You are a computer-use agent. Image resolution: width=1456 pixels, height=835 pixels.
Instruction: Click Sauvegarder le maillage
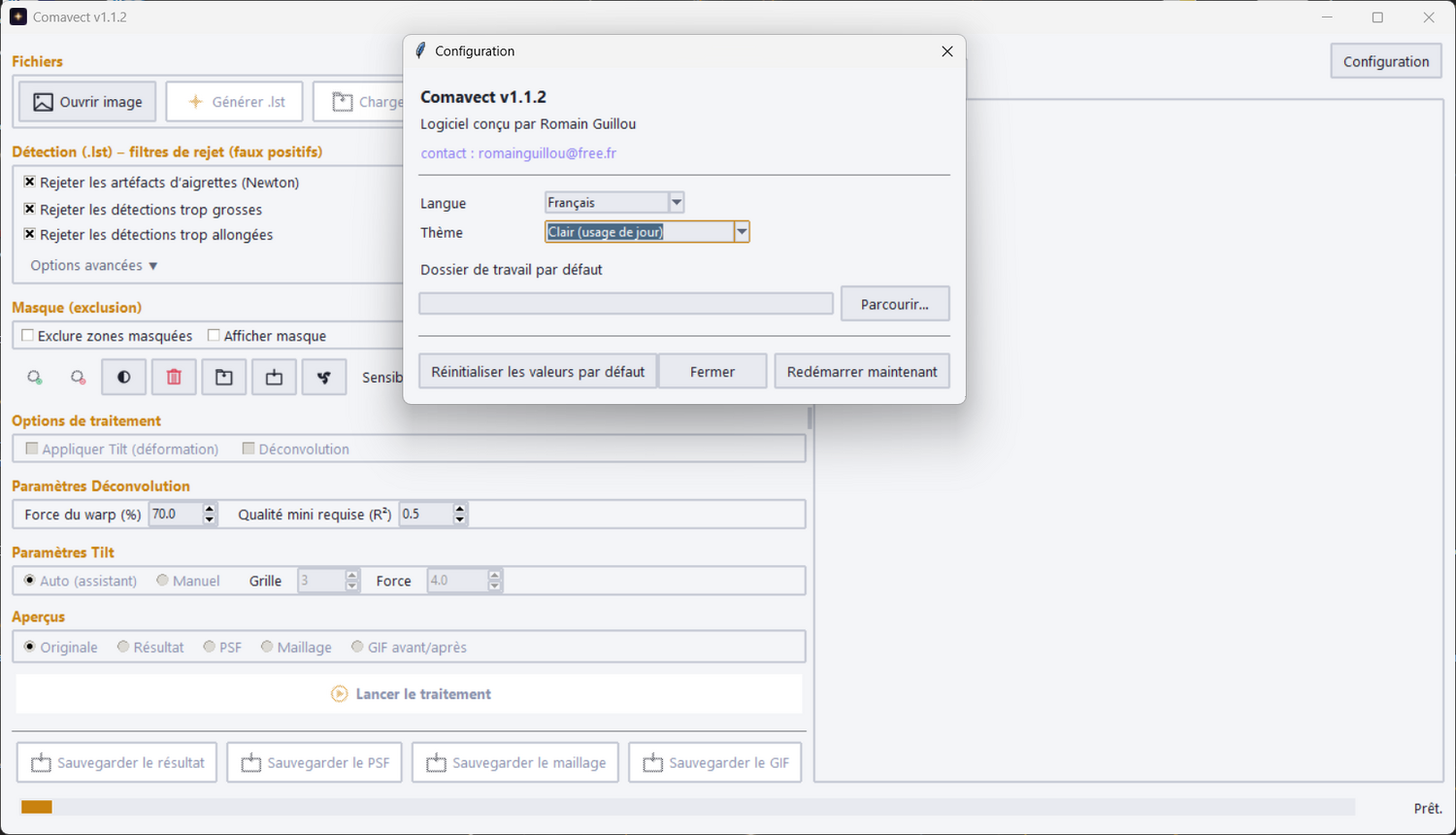point(516,763)
